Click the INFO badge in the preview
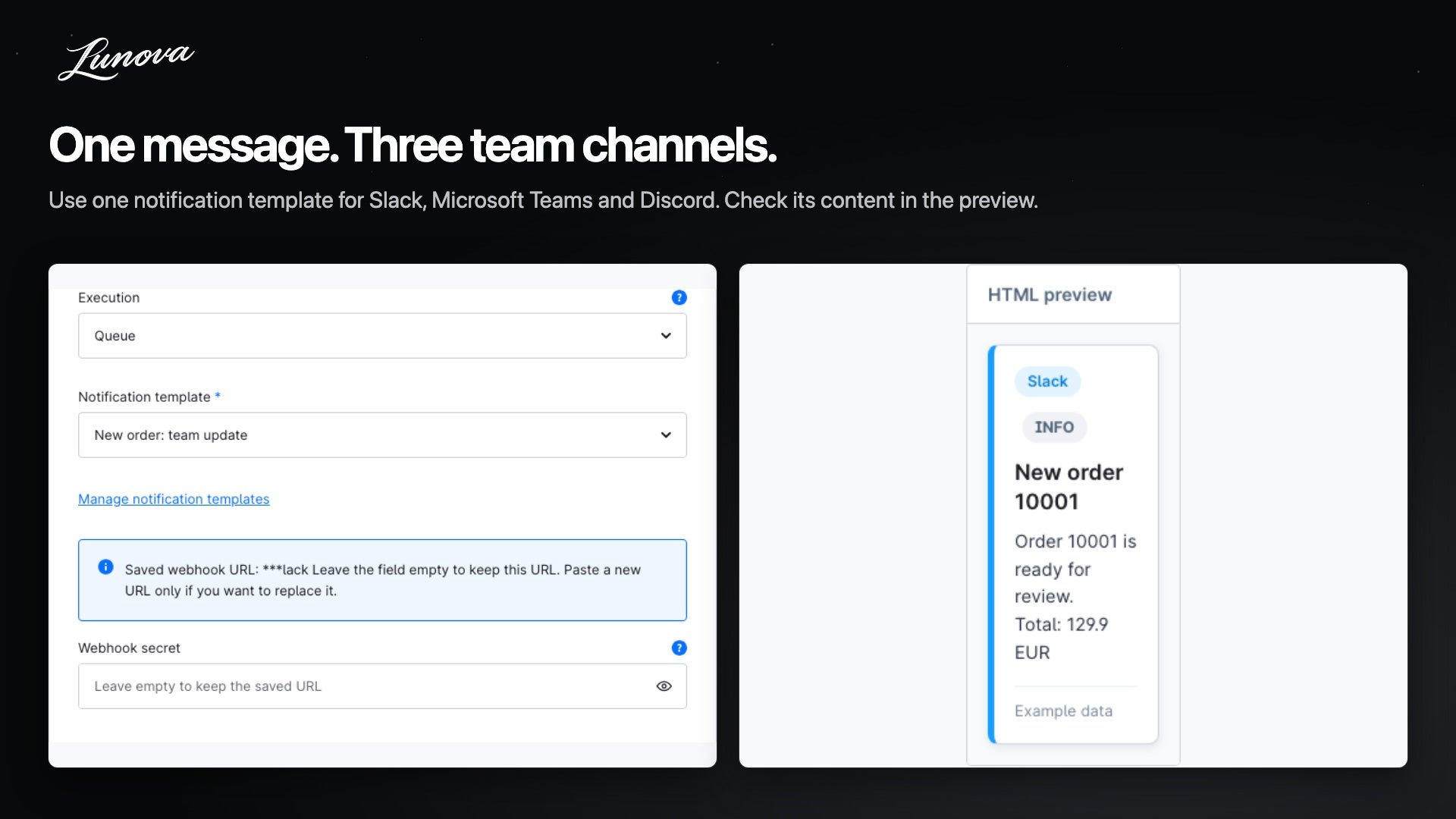 coord(1054,427)
